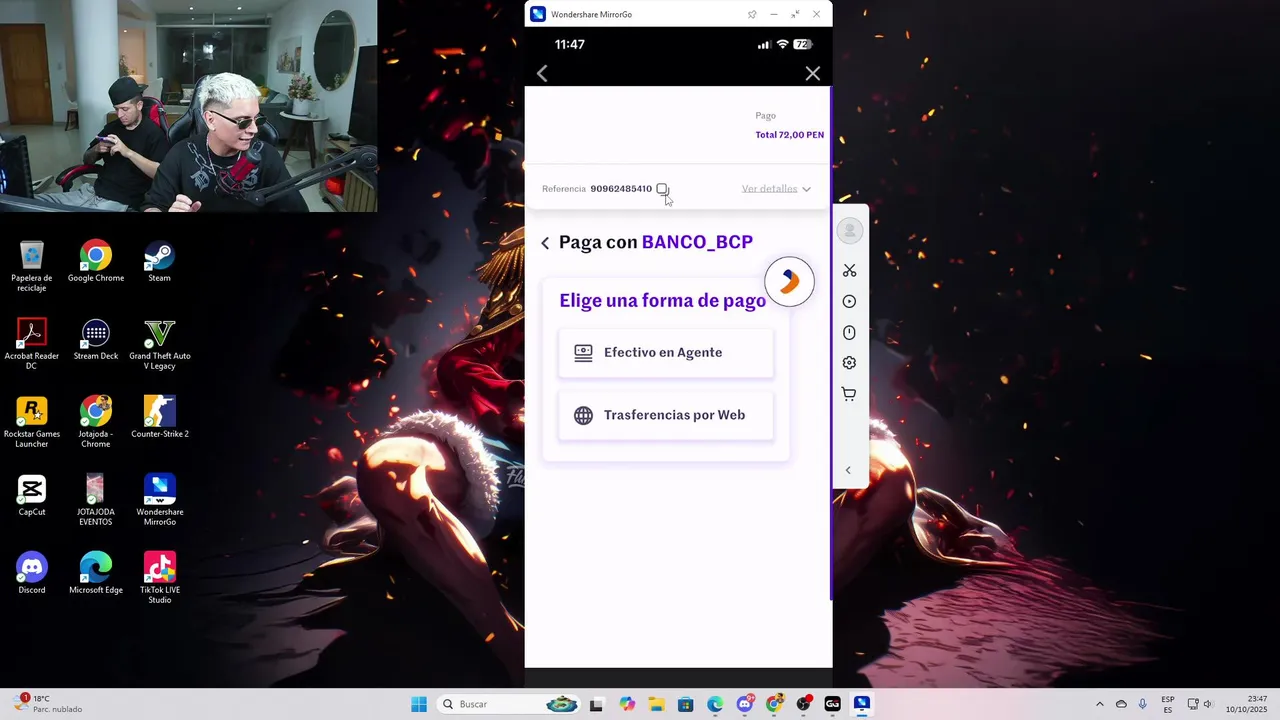The height and width of the screenshot is (720, 1280).
Task: Switch to MirrorGo from the taskbar
Action: pyautogui.click(x=862, y=704)
